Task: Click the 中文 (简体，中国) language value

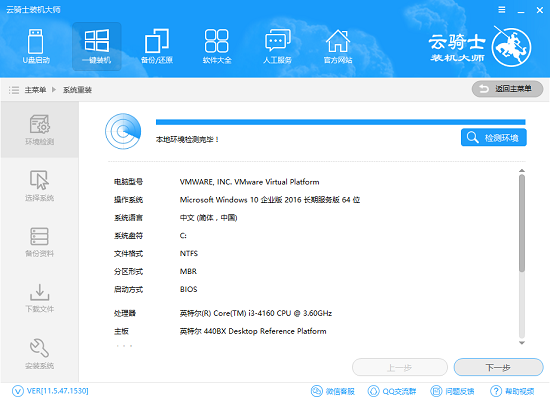Action: point(208,218)
